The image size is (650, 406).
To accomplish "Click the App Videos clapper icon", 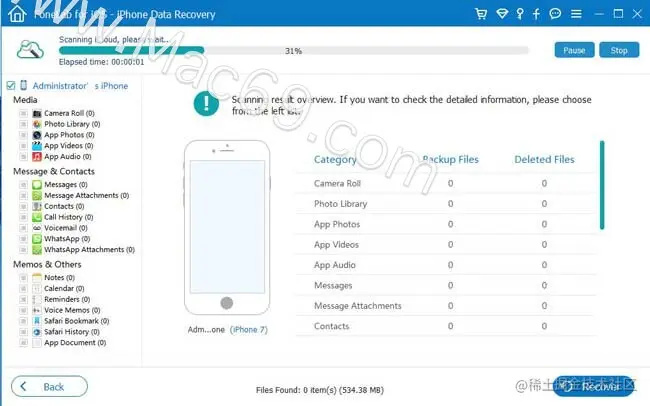I will pos(37,146).
